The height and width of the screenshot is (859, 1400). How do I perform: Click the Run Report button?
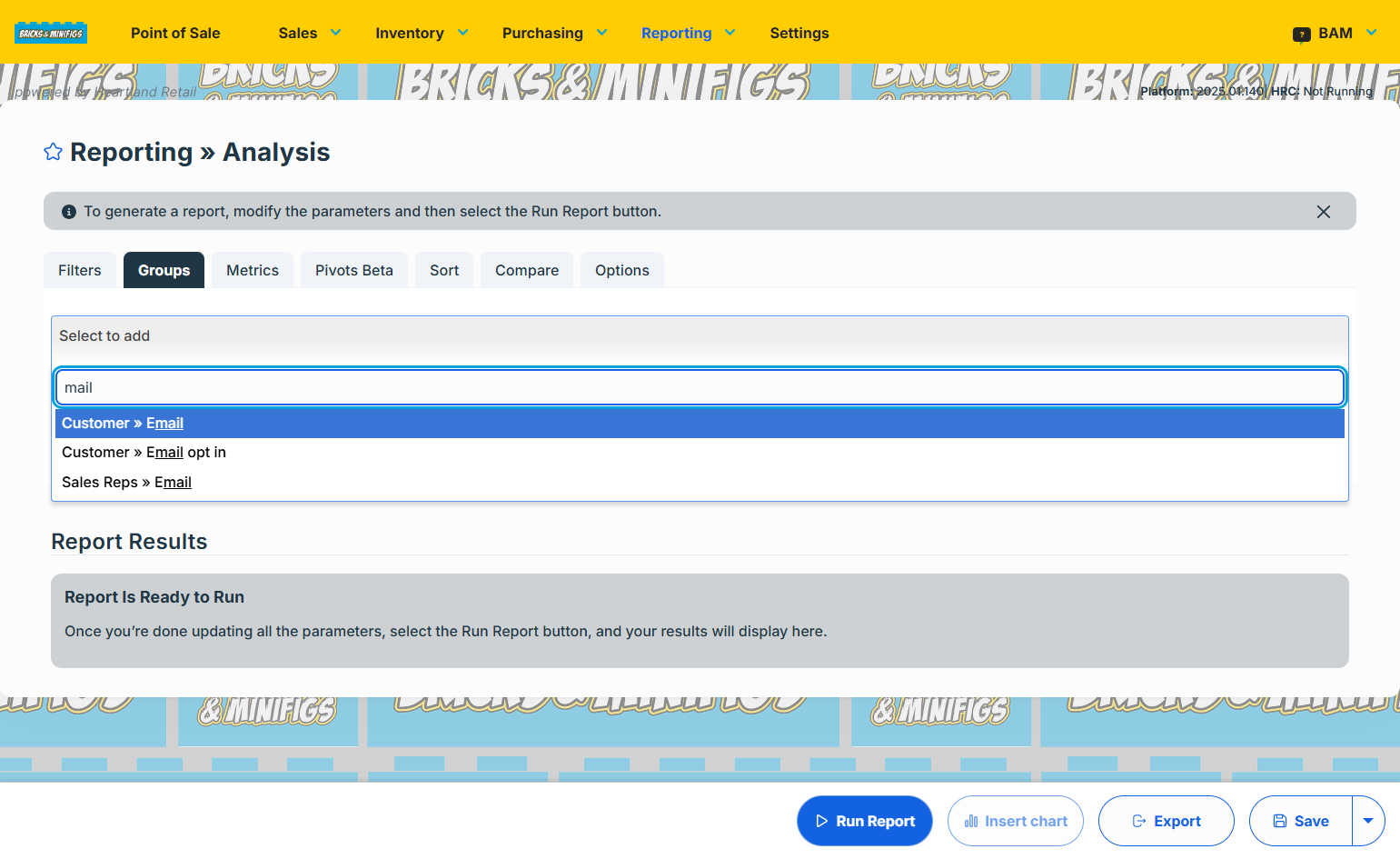coord(865,821)
